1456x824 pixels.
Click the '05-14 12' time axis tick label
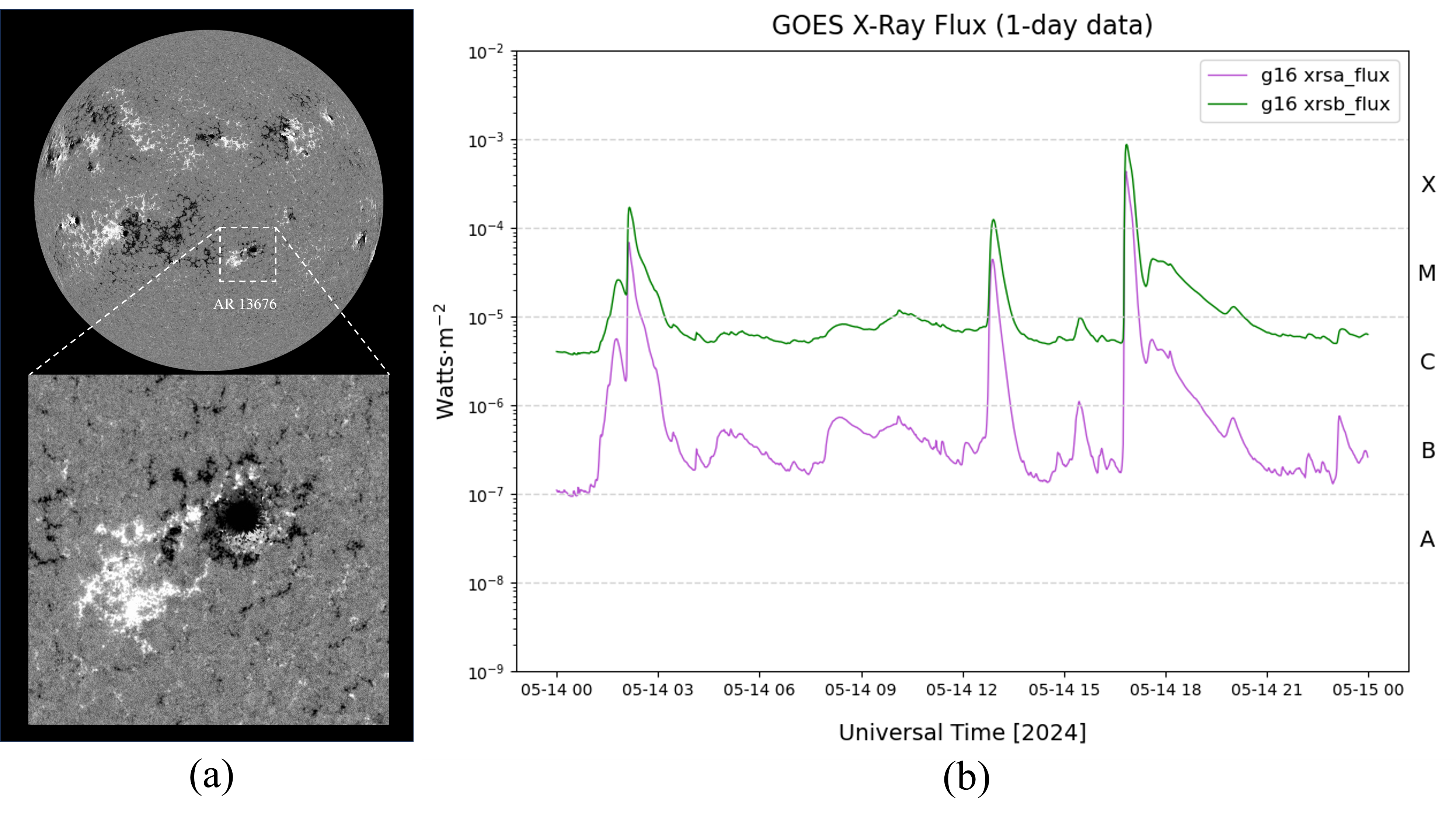[x=962, y=690]
